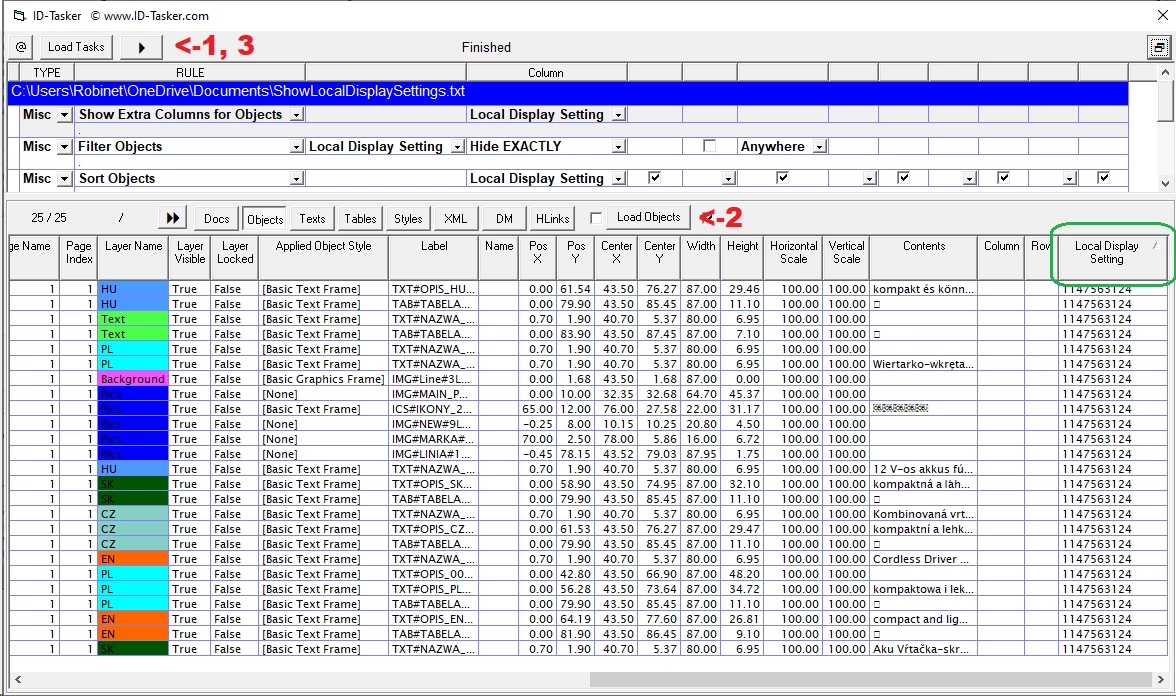Click horizontal scrollbar left arrow of objects table
This screenshot has width=1176, height=696.
[18, 680]
